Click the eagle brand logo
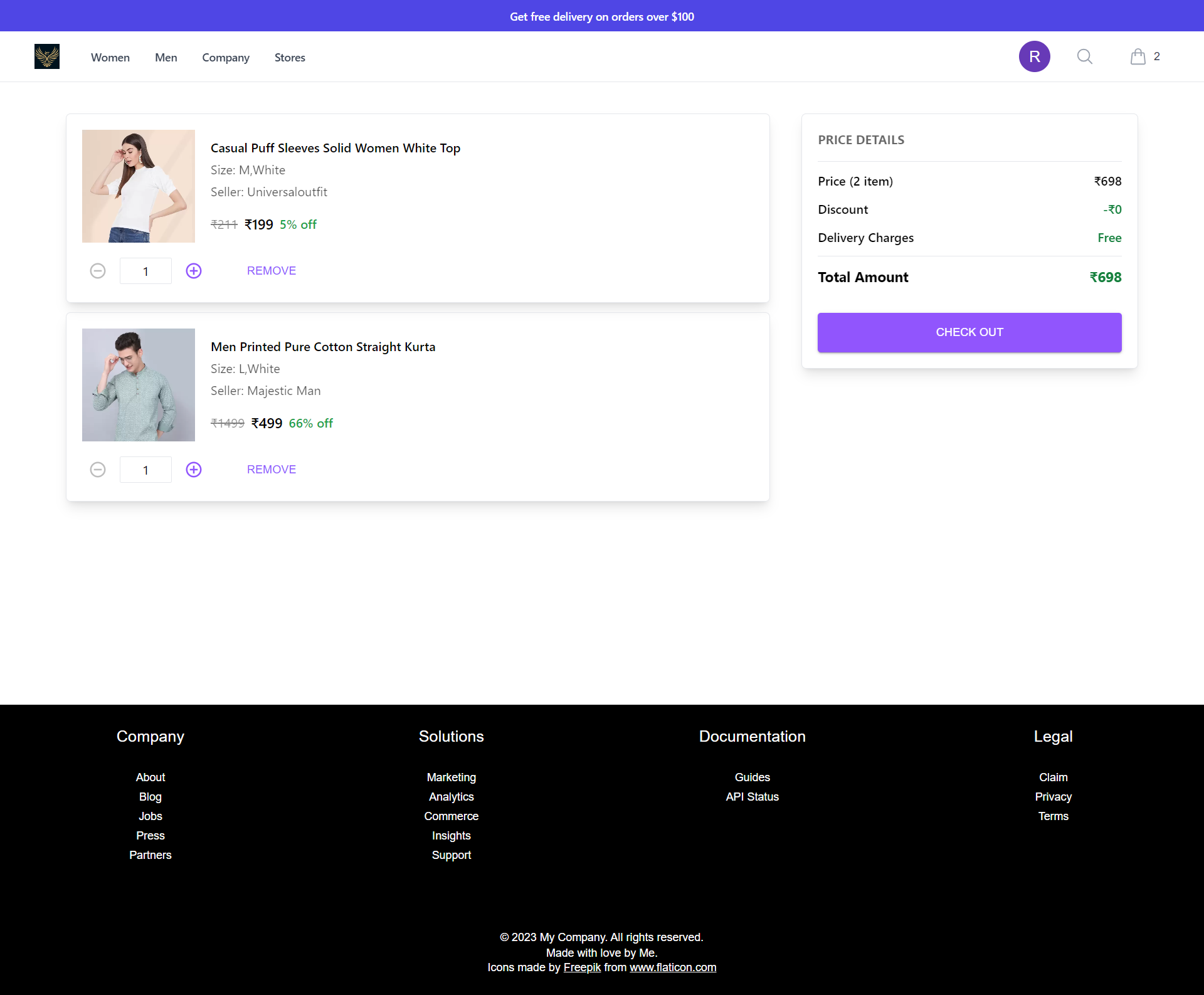This screenshot has height=995, width=1204. tap(46, 56)
